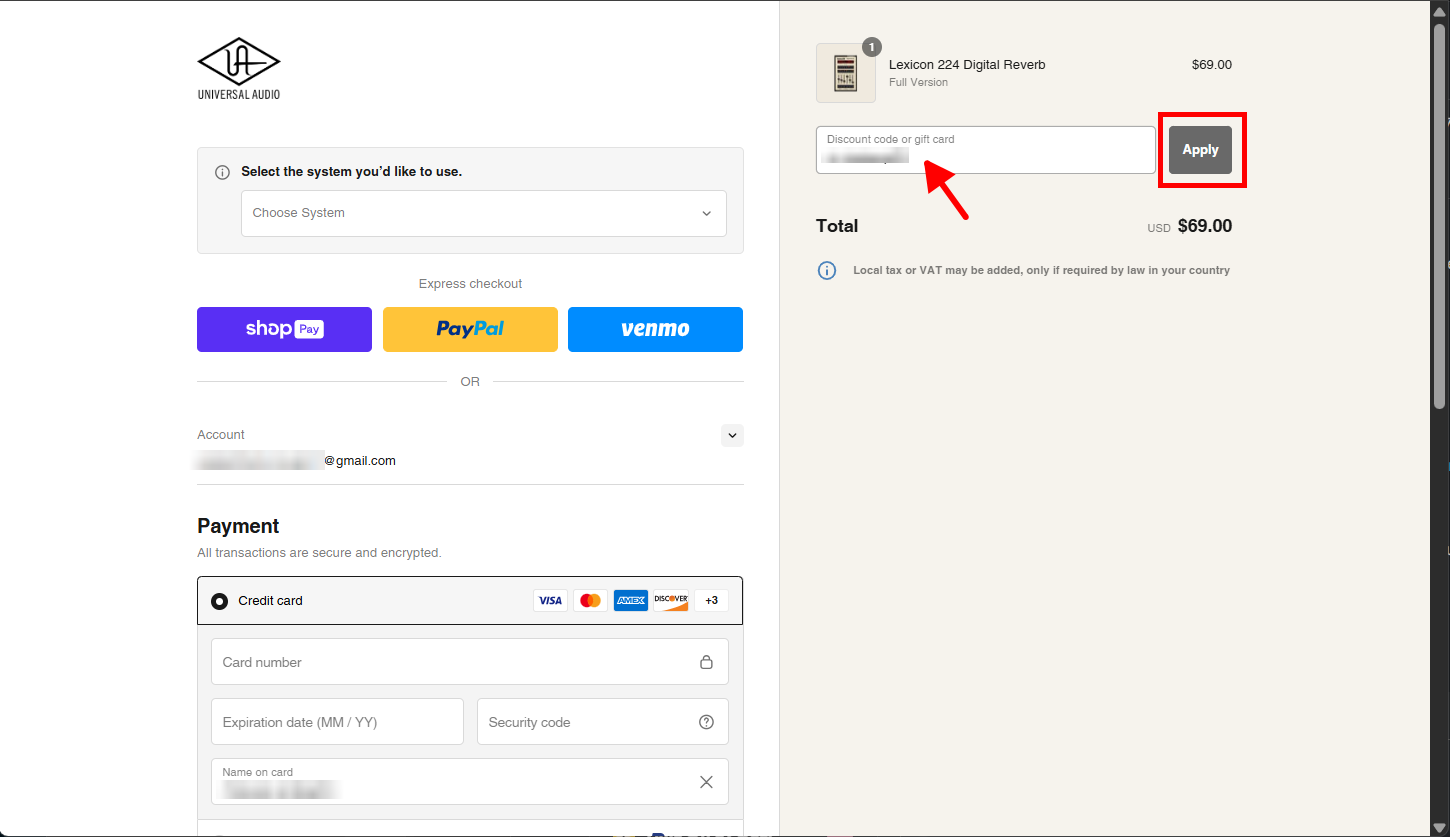
Task: Click the lock icon in Card number
Action: coord(706,662)
